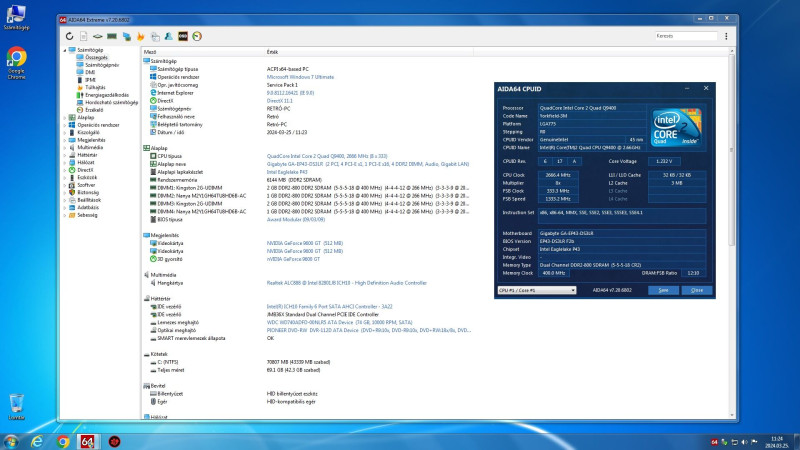This screenshot has width=800, height=450.
Task: Open the Recycle Bin on the desktop
Action: tap(17, 404)
